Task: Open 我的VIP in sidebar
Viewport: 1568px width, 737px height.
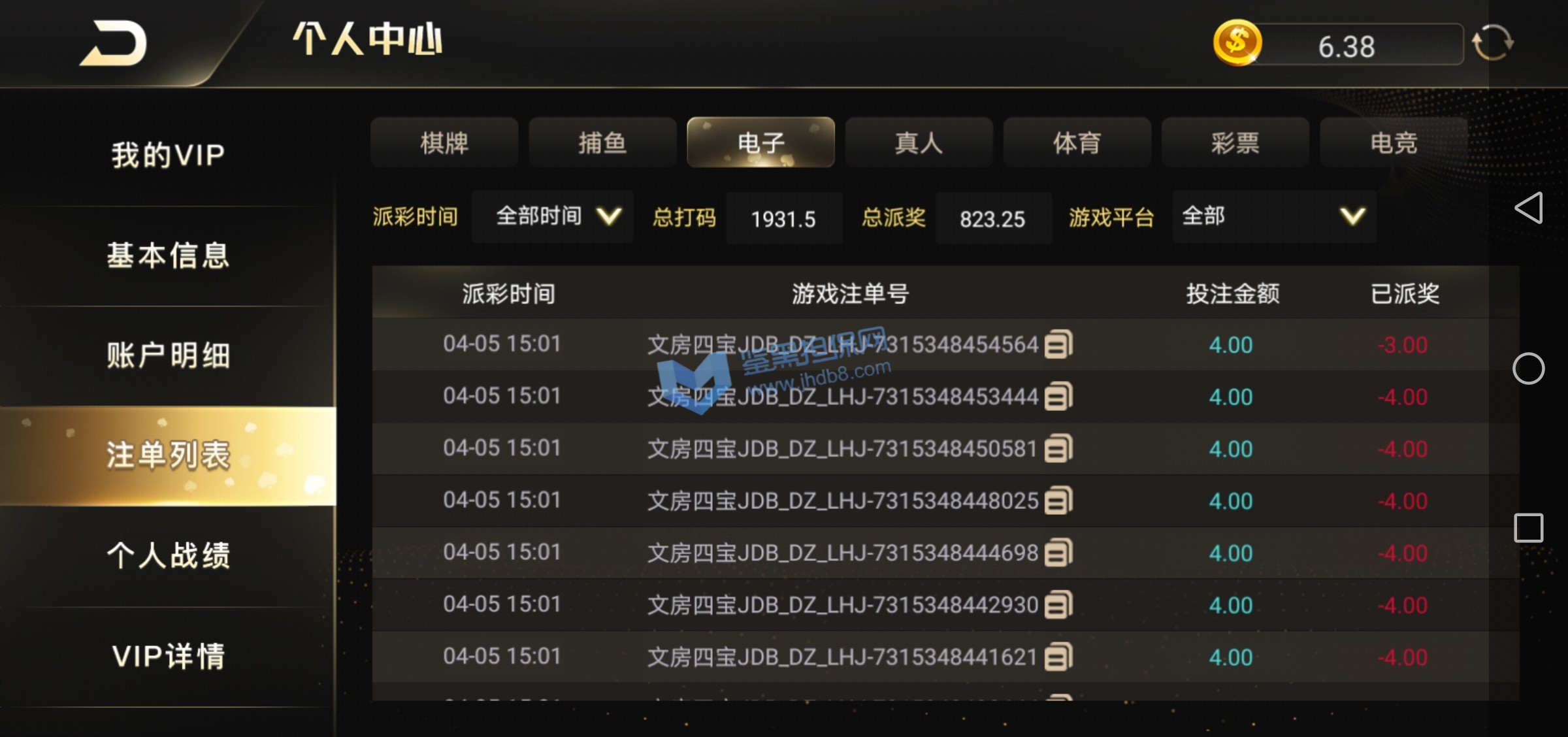Action: (168, 156)
